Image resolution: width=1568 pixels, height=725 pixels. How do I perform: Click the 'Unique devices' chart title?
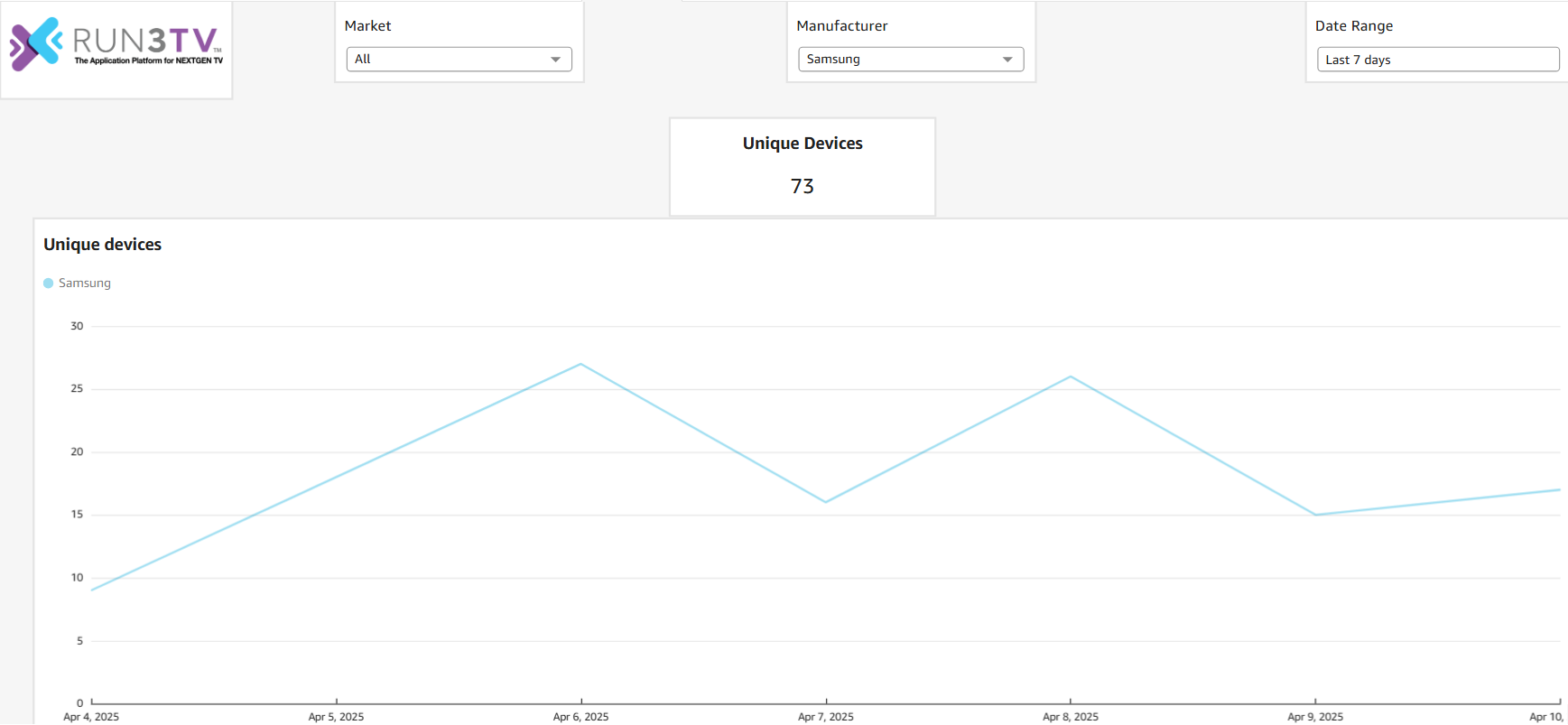tap(102, 245)
